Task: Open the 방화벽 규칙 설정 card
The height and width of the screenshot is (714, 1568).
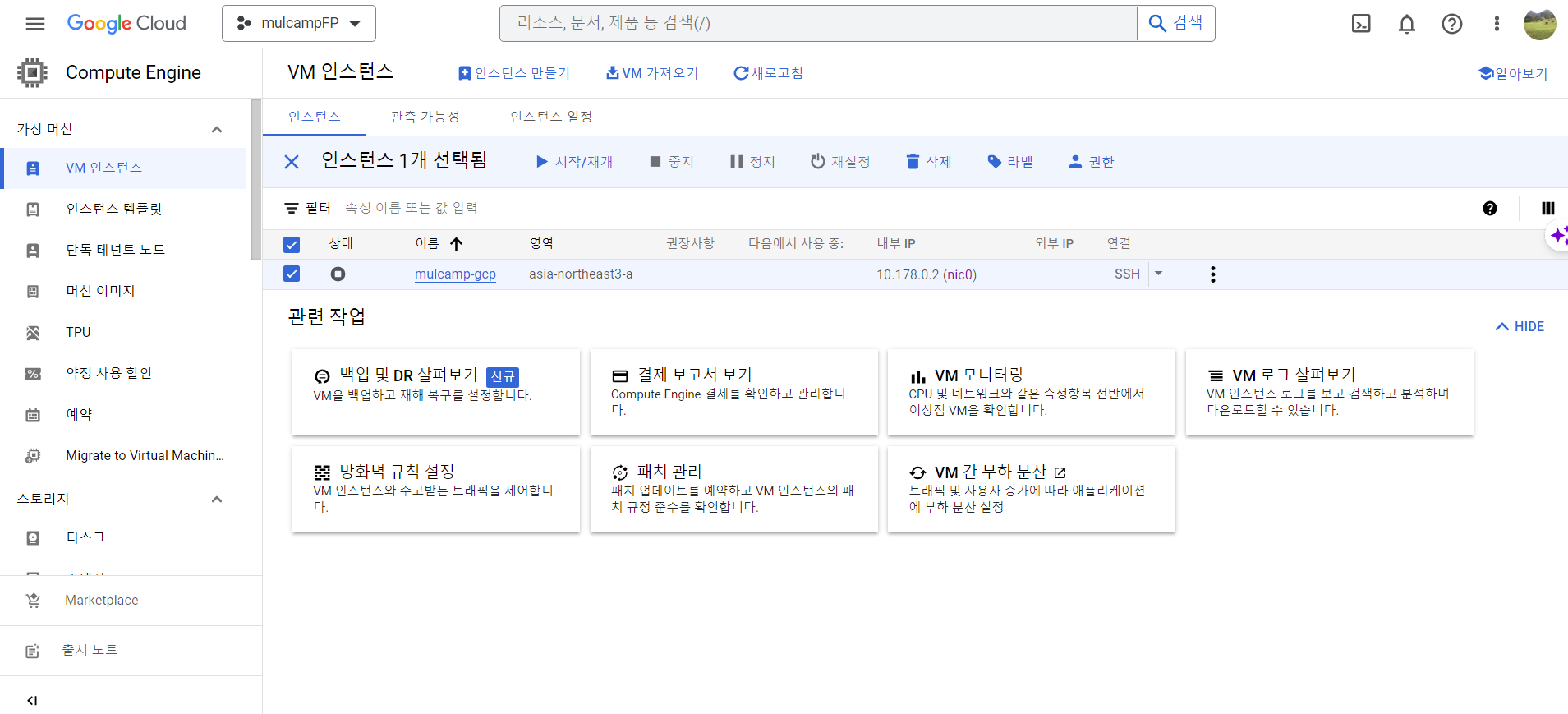Action: click(x=436, y=489)
